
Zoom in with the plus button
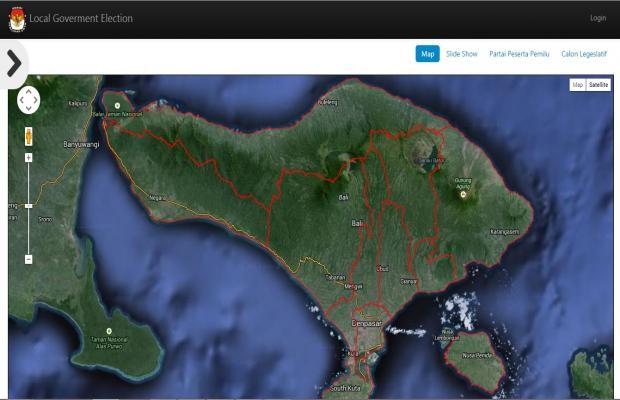(x=28, y=158)
